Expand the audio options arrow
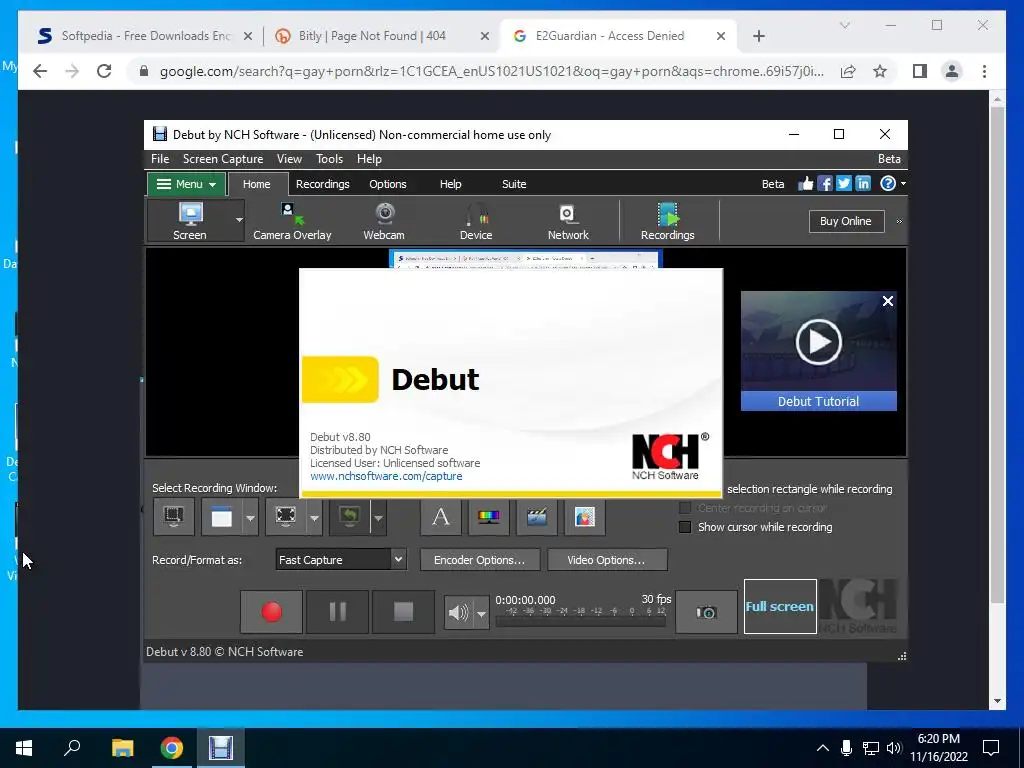Screen dimensions: 1024x768 click(x=481, y=613)
